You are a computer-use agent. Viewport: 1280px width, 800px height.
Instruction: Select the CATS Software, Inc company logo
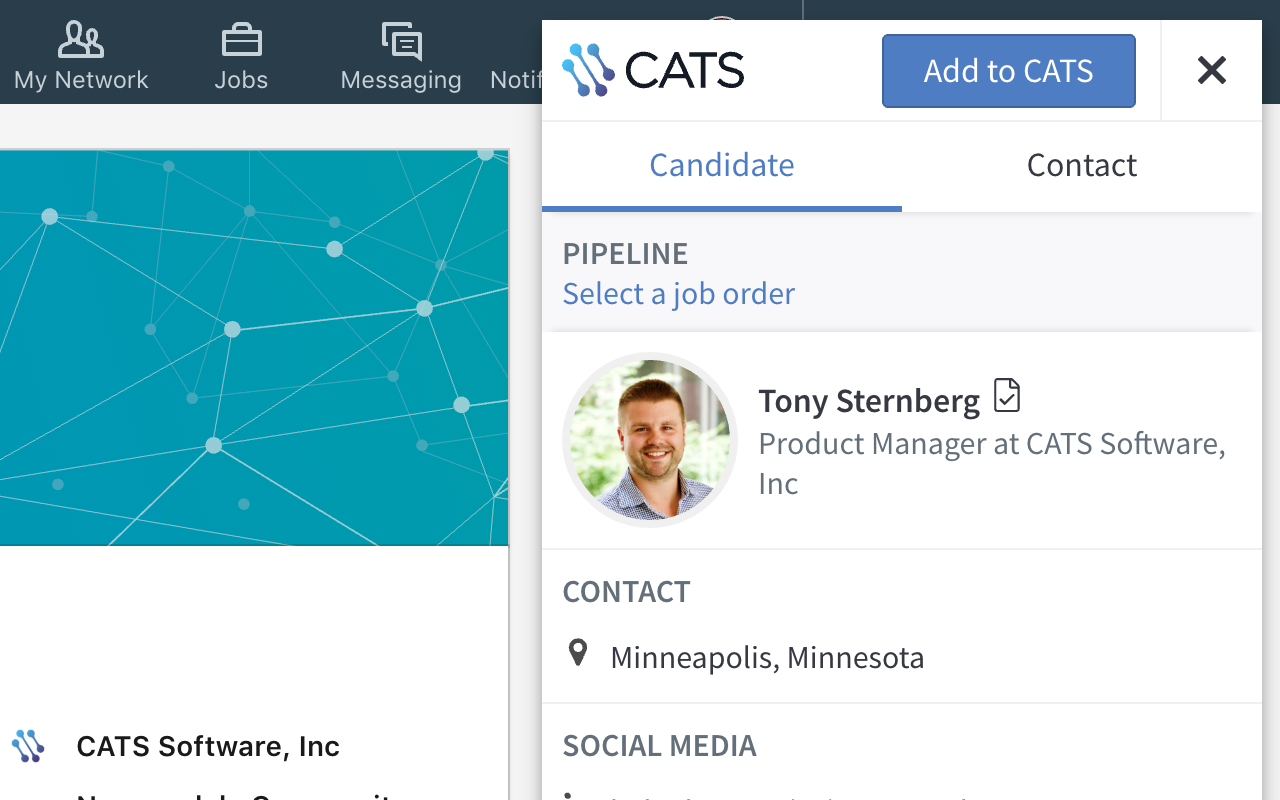[28, 745]
